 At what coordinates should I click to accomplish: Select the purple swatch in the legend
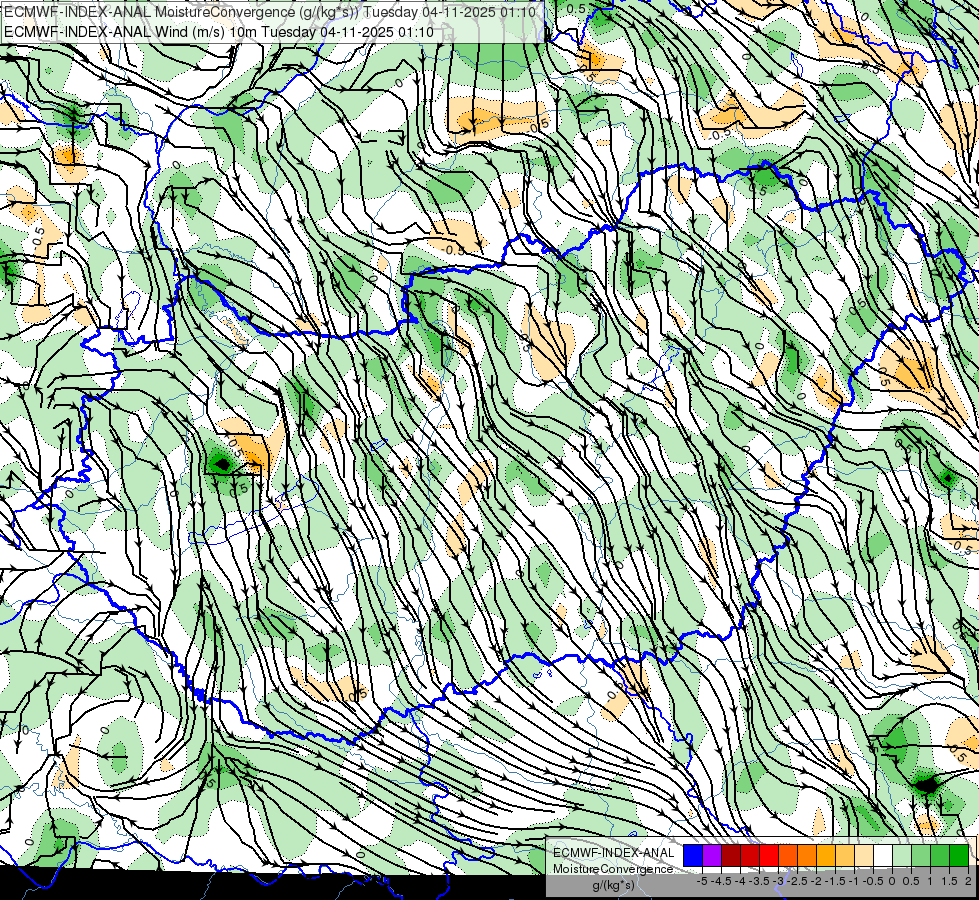click(712, 855)
